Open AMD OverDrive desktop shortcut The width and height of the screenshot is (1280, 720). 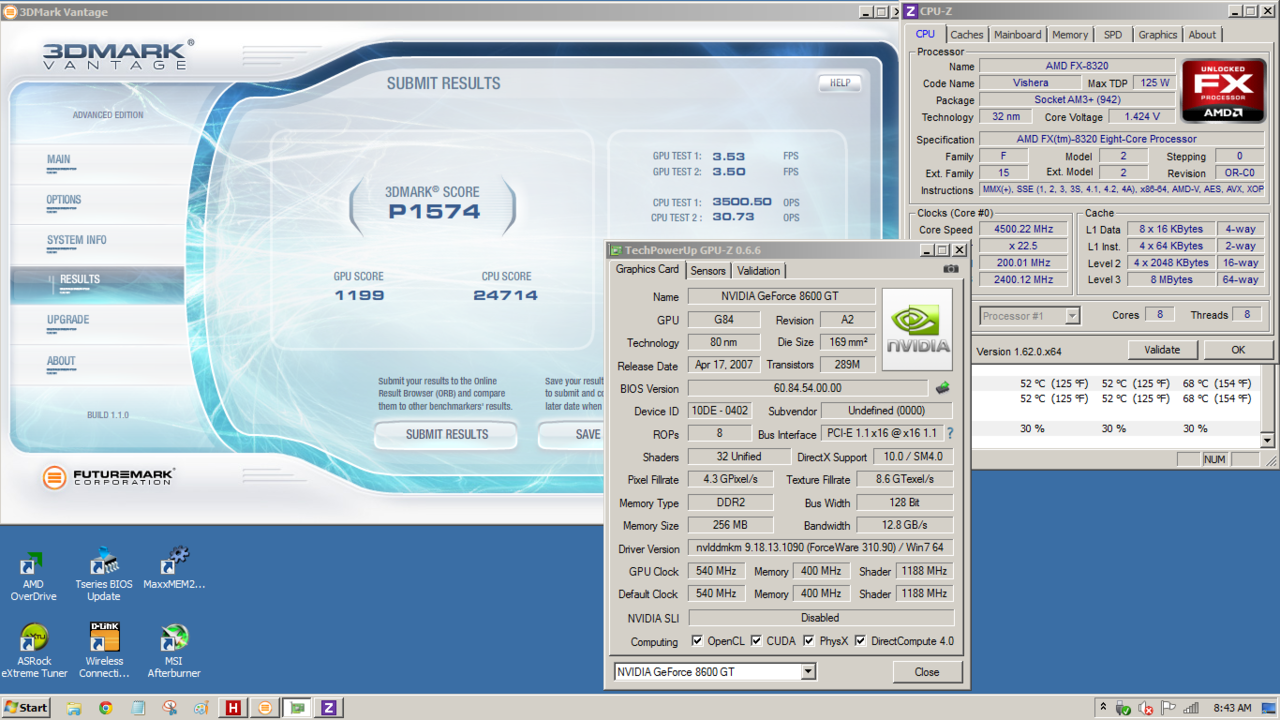[33, 576]
